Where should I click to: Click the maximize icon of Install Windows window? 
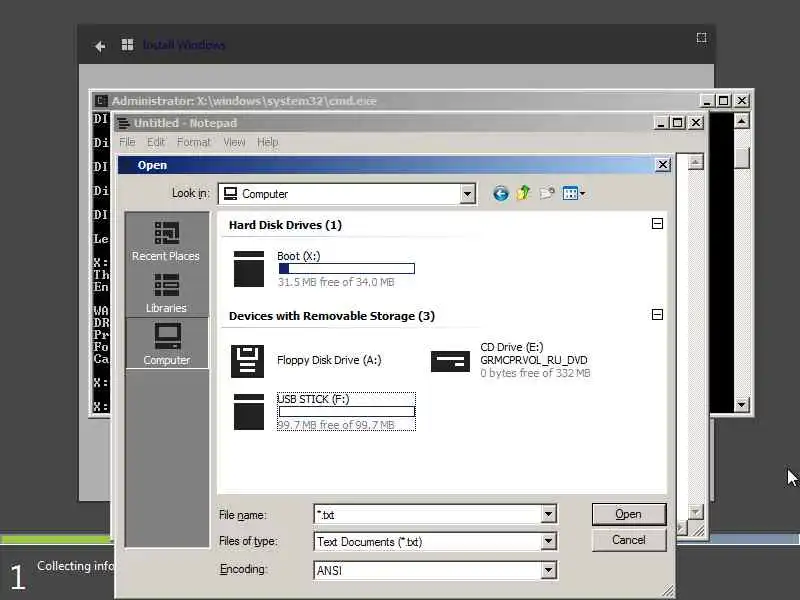tap(702, 38)
